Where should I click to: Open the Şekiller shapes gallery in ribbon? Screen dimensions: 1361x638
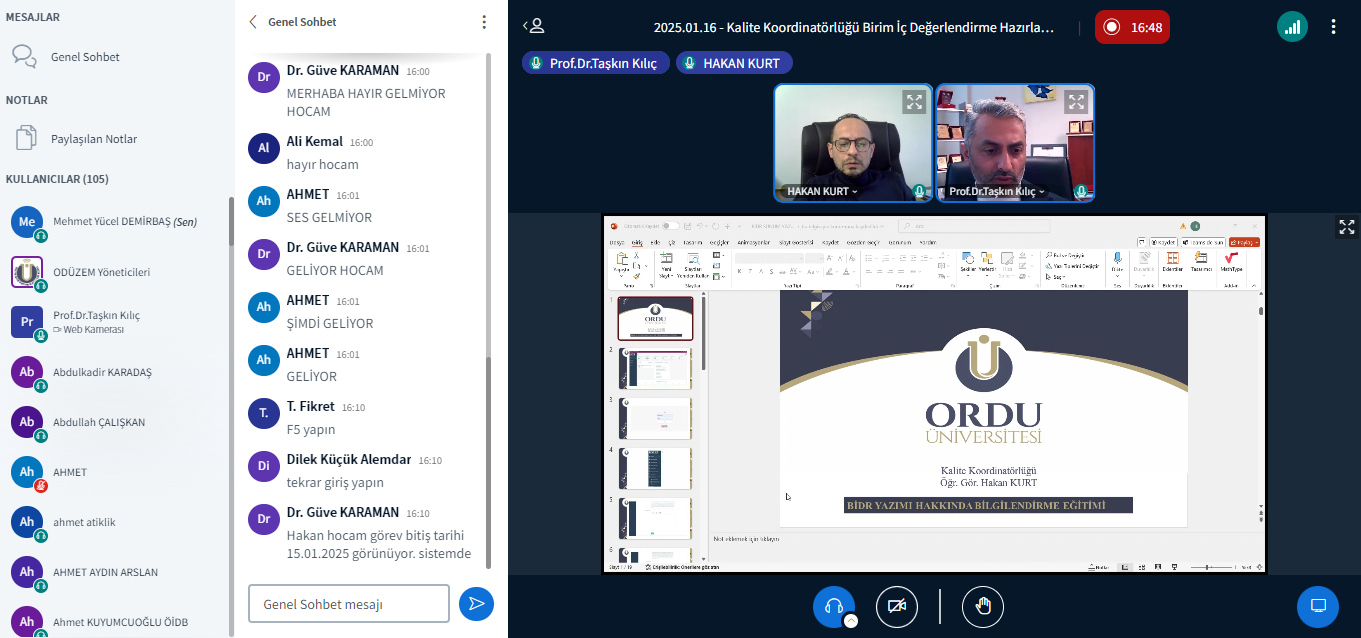[968, 262]
